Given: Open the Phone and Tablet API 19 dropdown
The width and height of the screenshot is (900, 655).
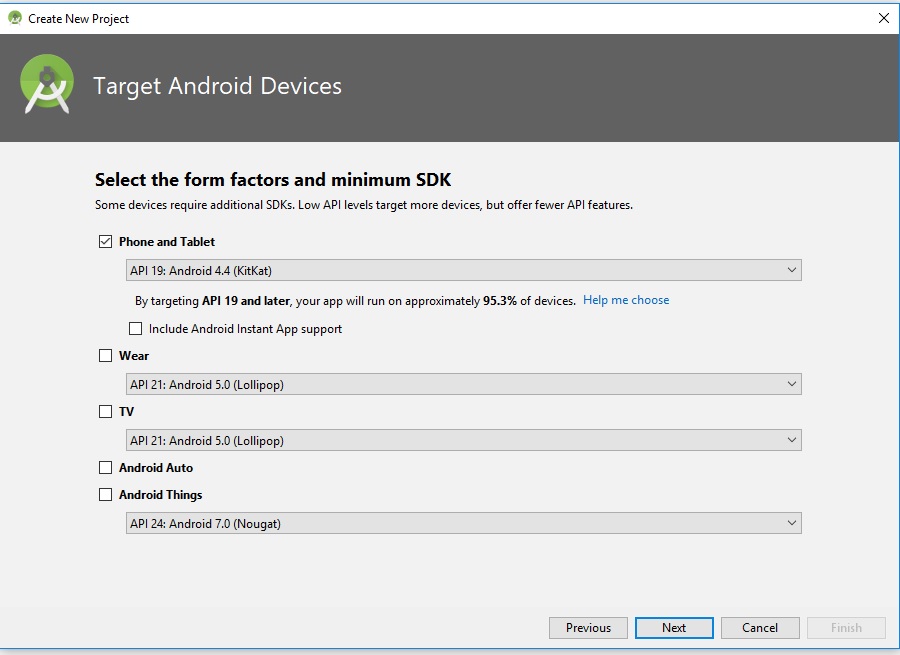Looking at the screenshot, I should (464, 270).
